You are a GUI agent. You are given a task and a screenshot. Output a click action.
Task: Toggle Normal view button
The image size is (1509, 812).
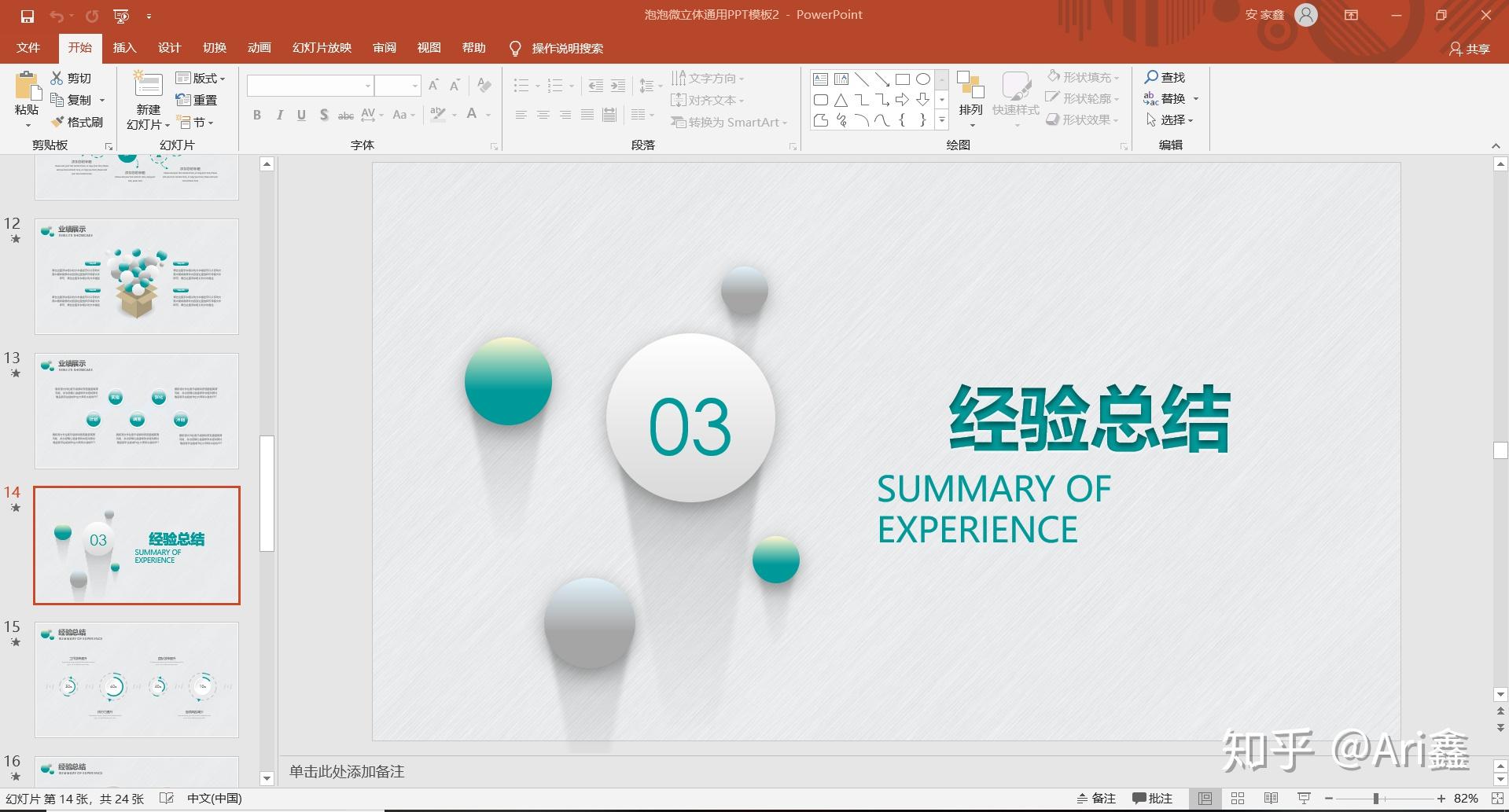(1205, 798)
